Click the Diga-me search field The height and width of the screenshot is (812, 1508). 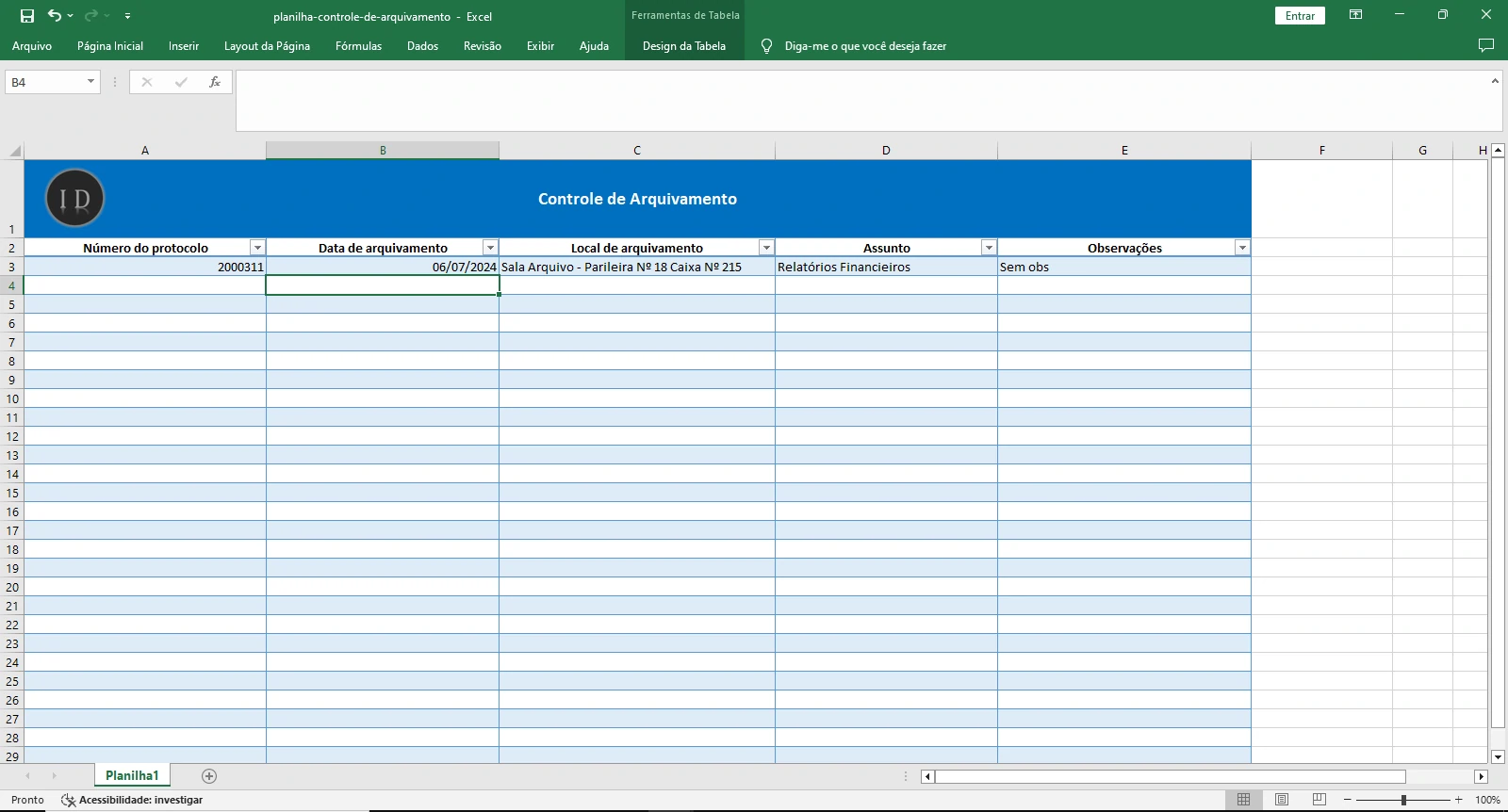[x=865, y=46]
